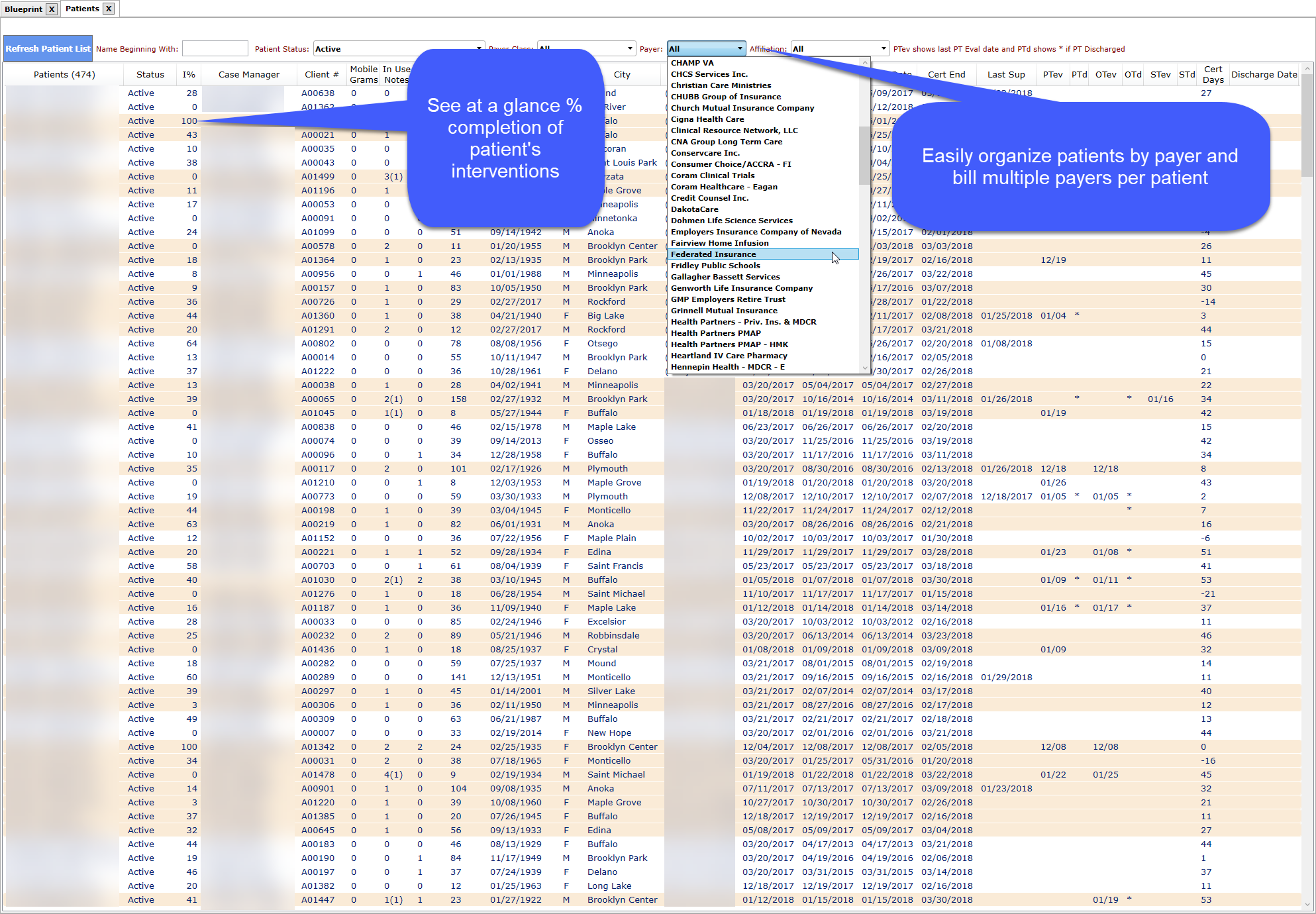The height and width of the screenshot is (914, 1316).
Task: Click city cell Brooklyn Center for A00578
Action: click(x=622, y=246)
